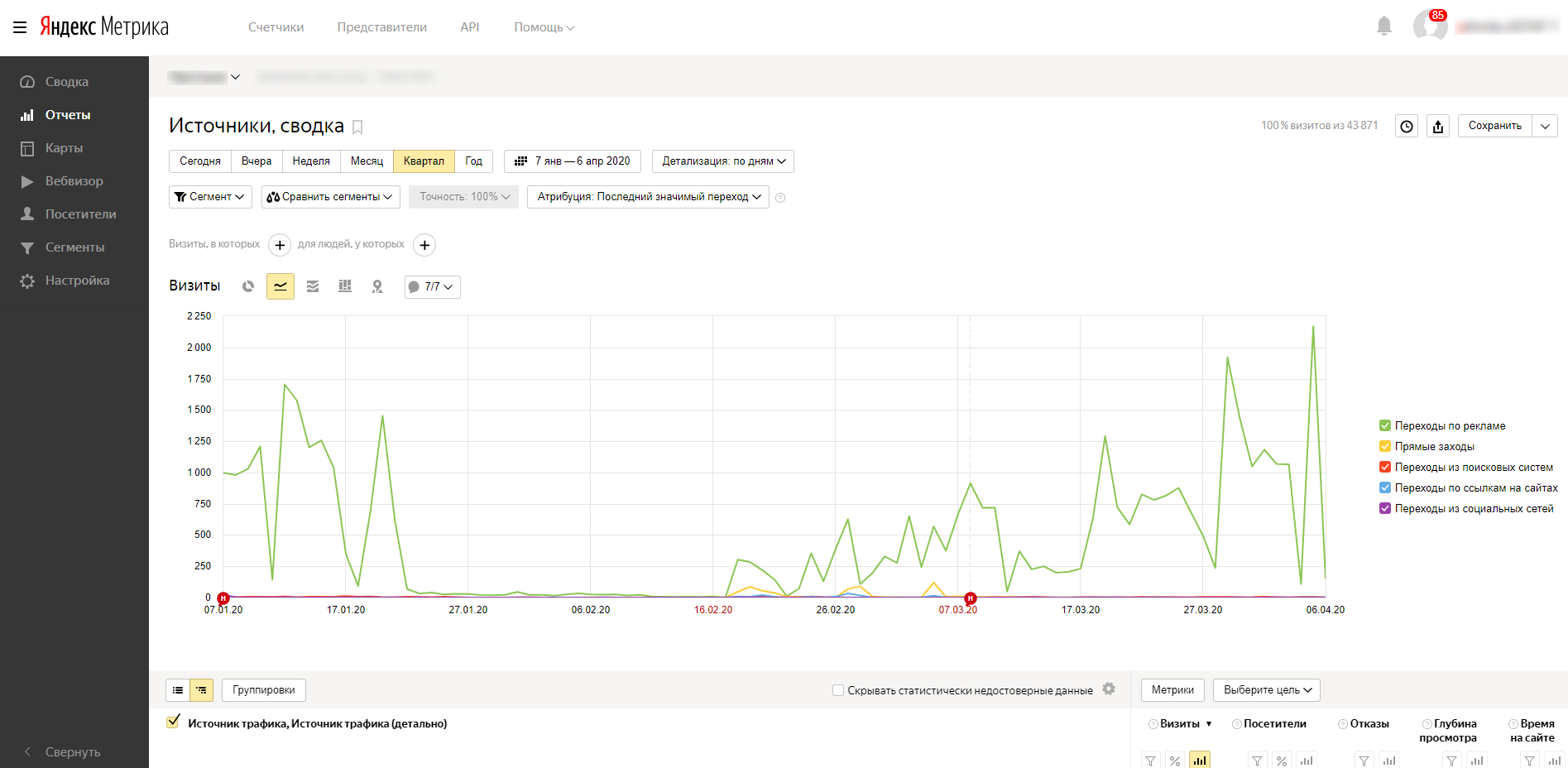This screenshot has width=1568, height=768.
Task: Add condition для людей, у которых
Action: (x=424, y=245)
